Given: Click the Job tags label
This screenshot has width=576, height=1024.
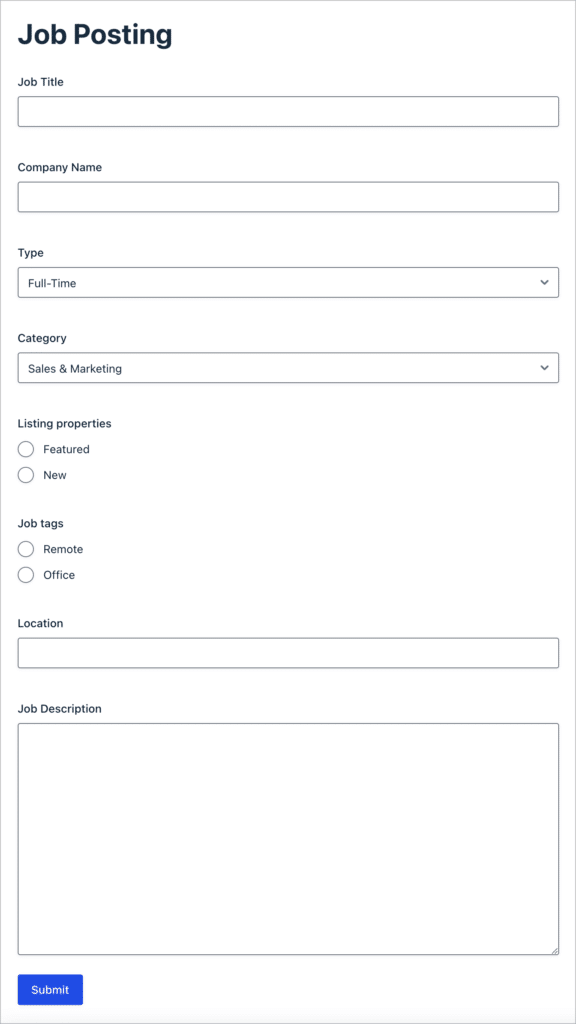Looking at the screenshot, I should [40, 524].
